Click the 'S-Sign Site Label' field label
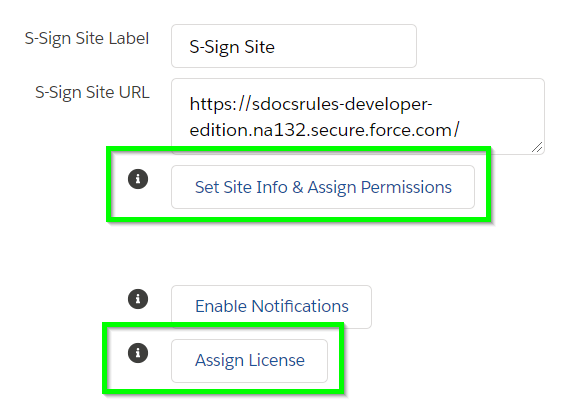The width and height of the screenshot is (573, 407). pyautogui.click(x=87, y=39)
